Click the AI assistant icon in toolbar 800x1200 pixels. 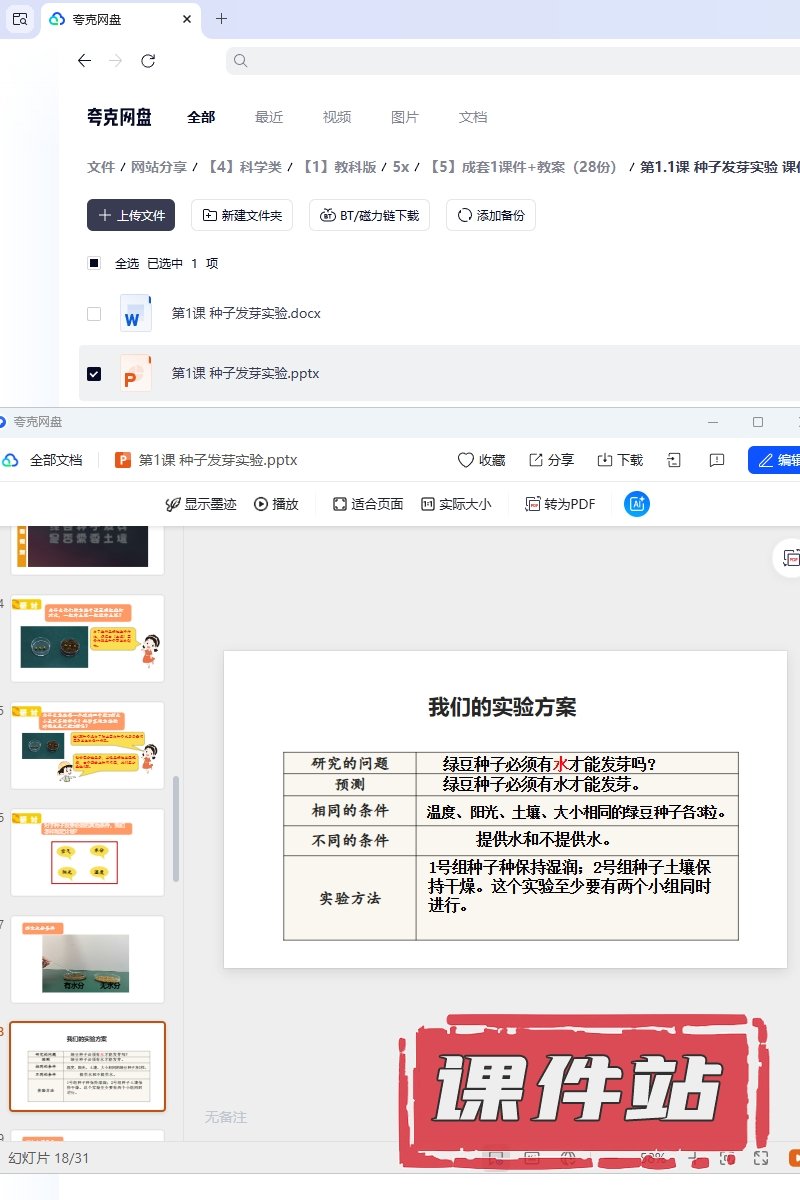point(637,504)
